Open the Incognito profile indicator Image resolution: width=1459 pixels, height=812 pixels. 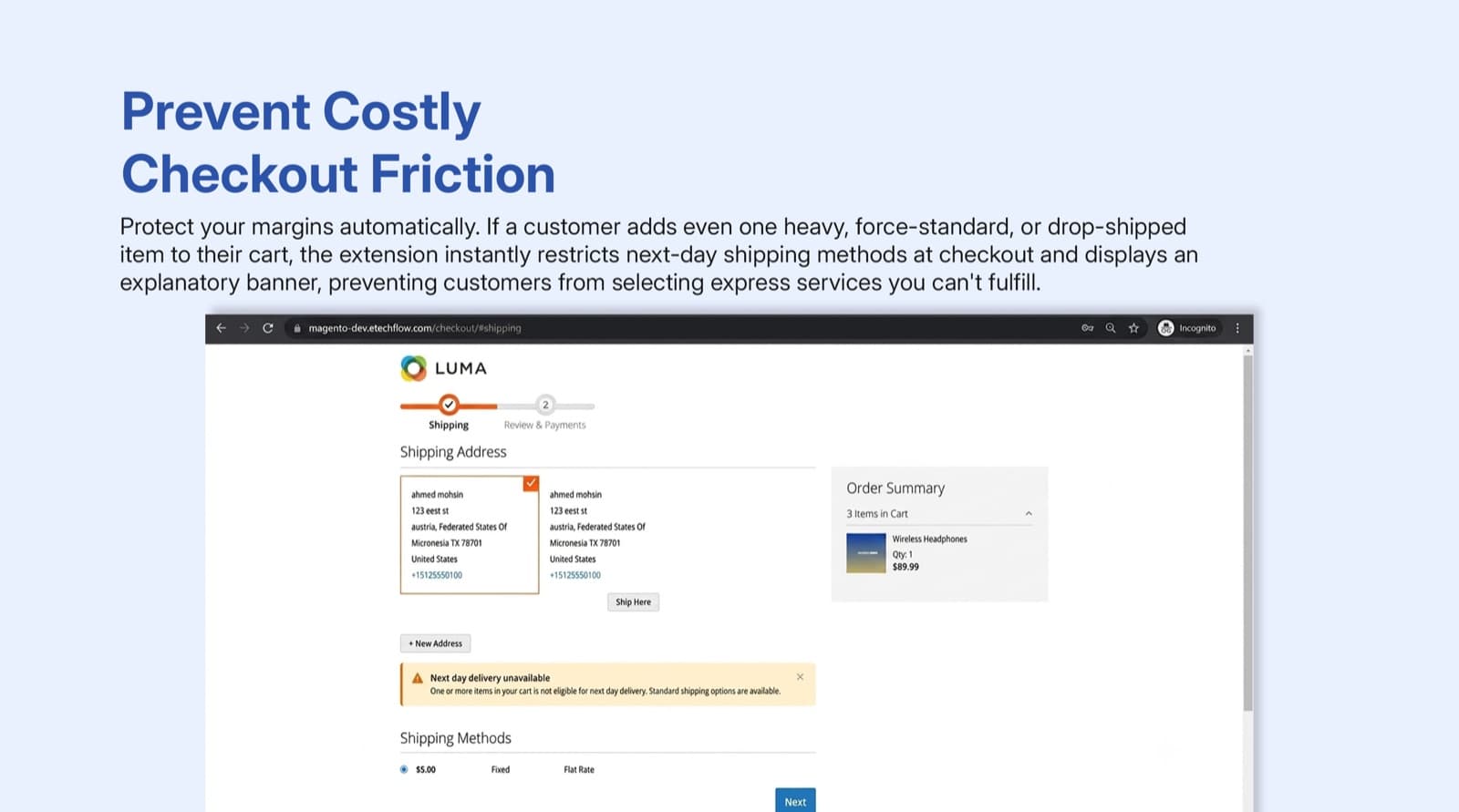pyautogui.click(x=1187, y=328)
